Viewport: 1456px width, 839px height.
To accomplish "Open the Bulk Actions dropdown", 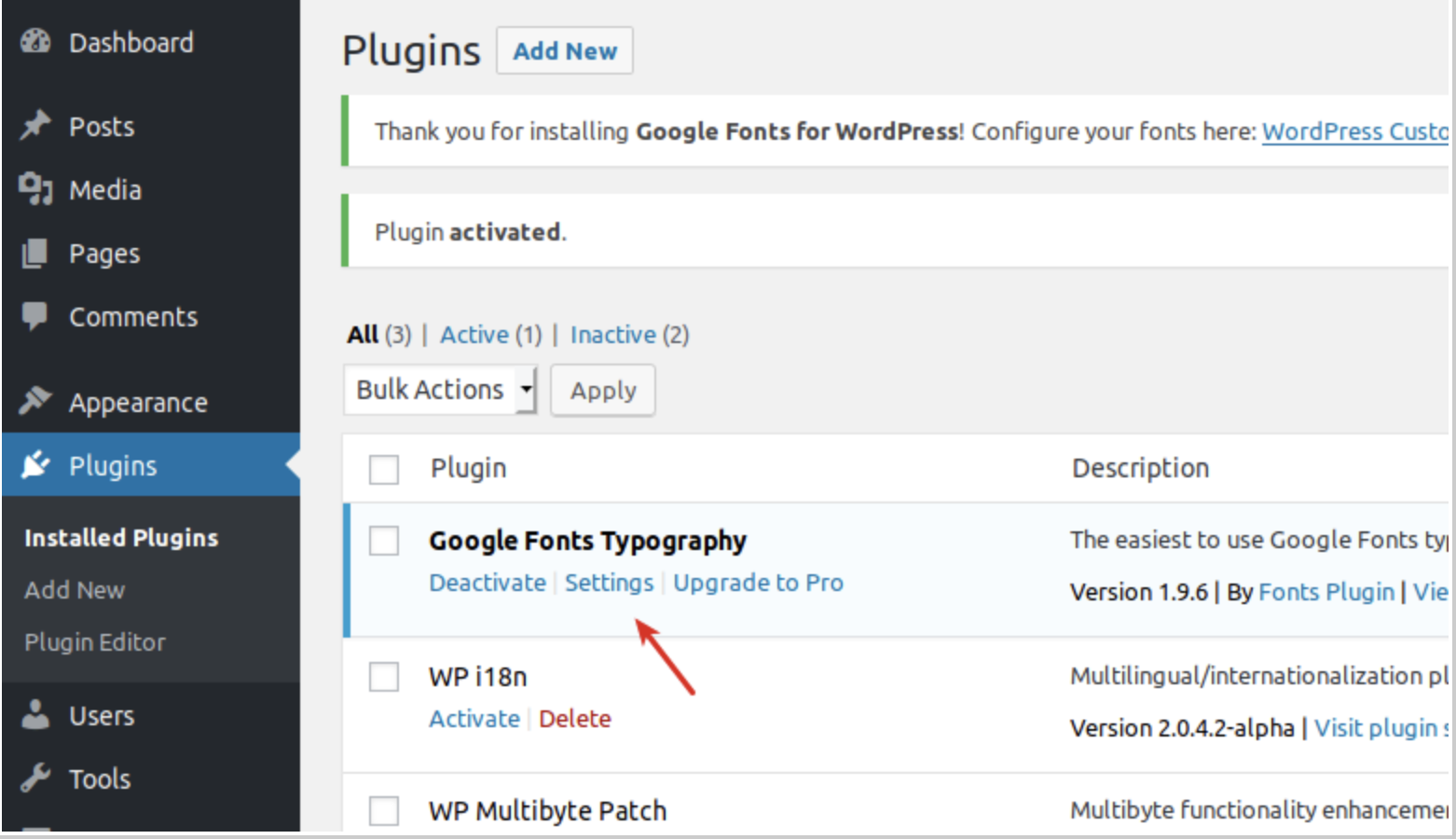I will [441, 390].
